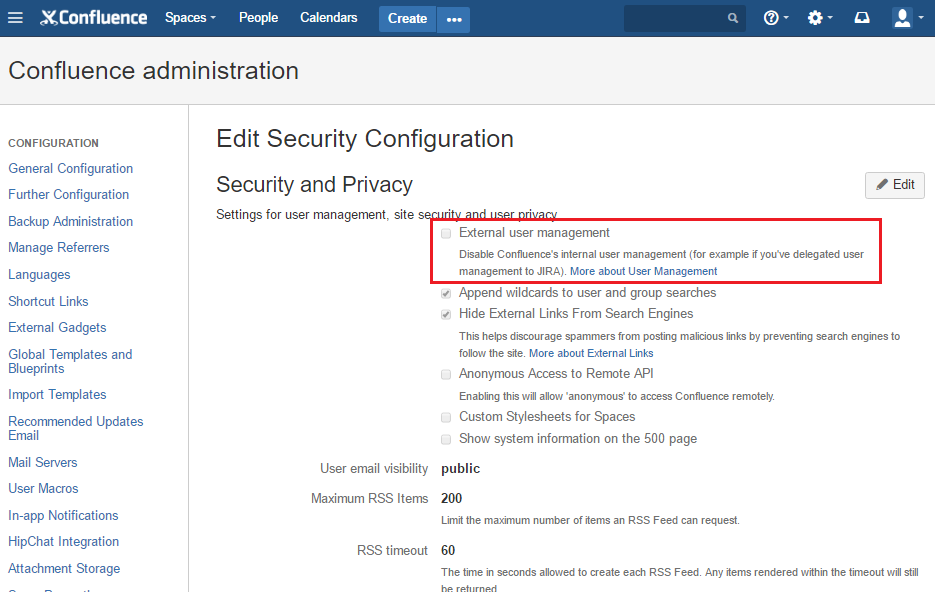Open the help question-mark menu
935x596 pixels.
(776, 18)
